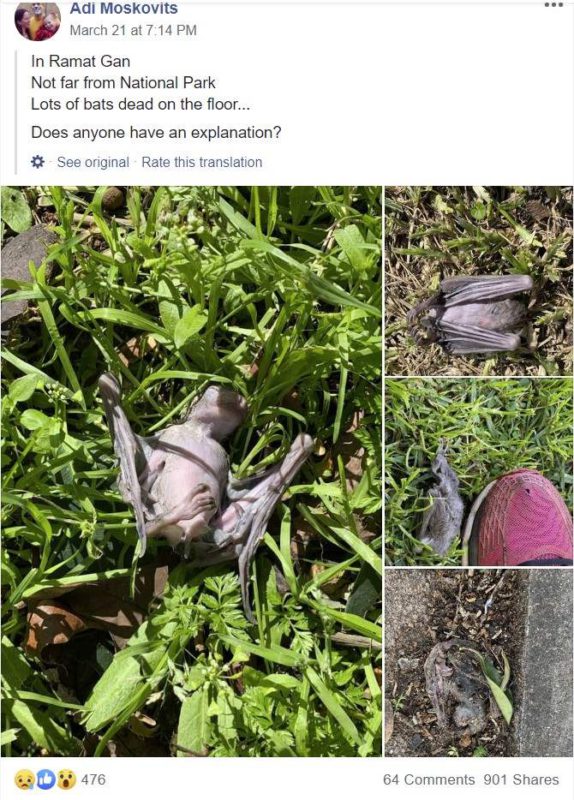
Task: Click the translation settings gear icon
Action: tap(38, 162)
